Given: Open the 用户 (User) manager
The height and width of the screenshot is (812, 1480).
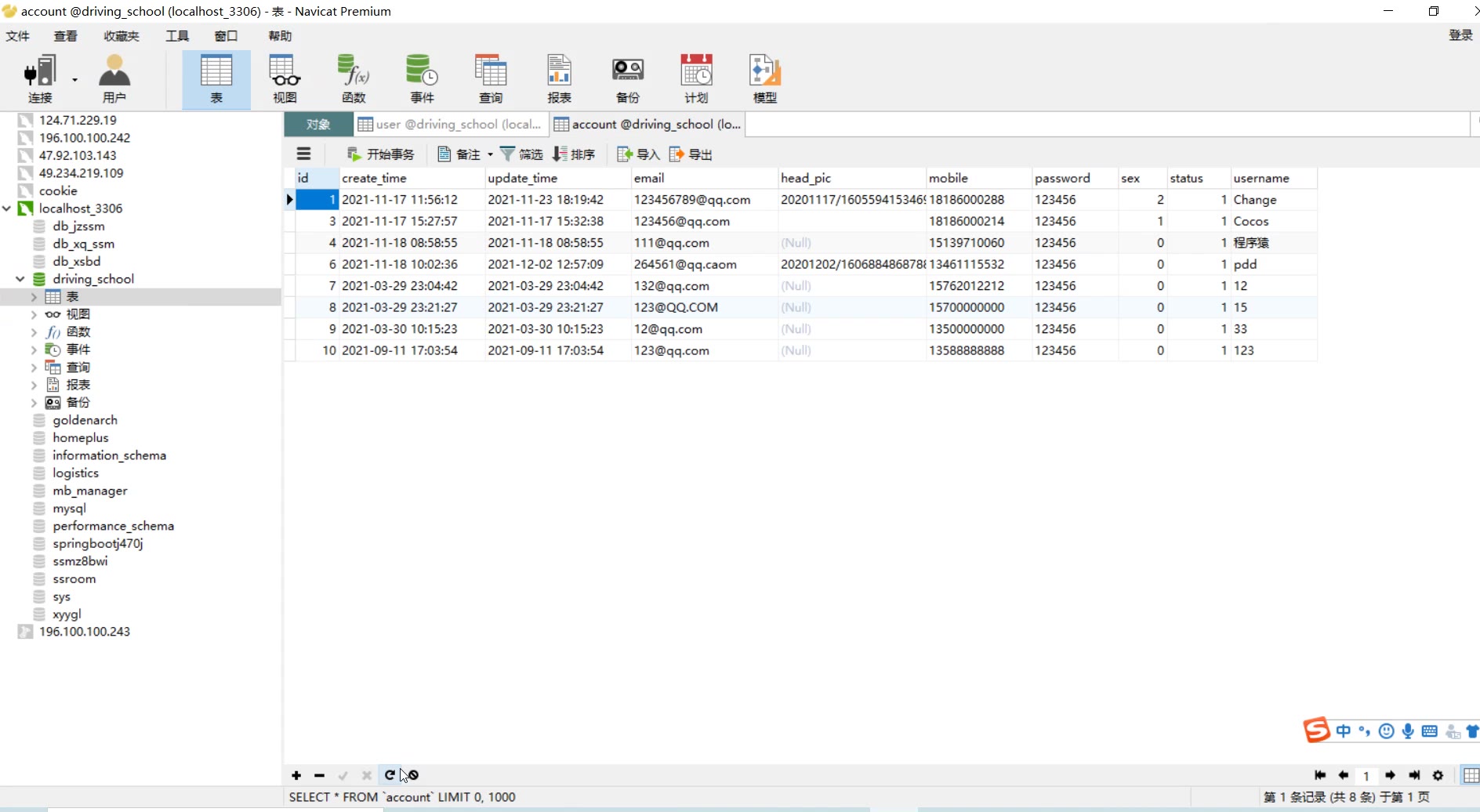Looking at the screenshot, I should pos(114,79).
